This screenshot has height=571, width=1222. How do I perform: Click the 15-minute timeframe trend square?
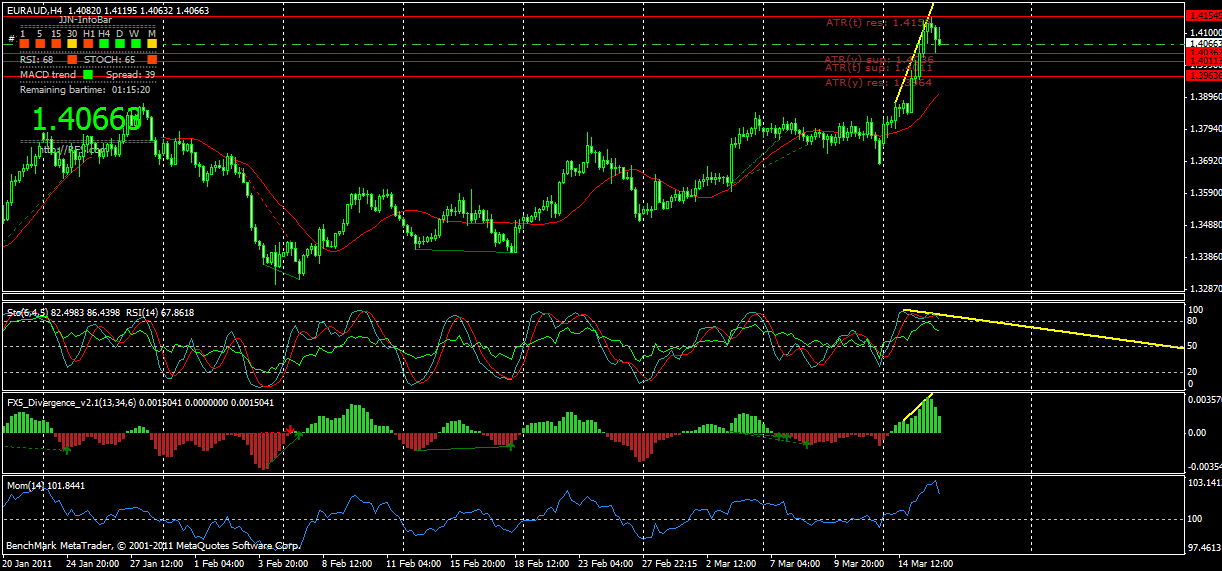pos(56,43)
